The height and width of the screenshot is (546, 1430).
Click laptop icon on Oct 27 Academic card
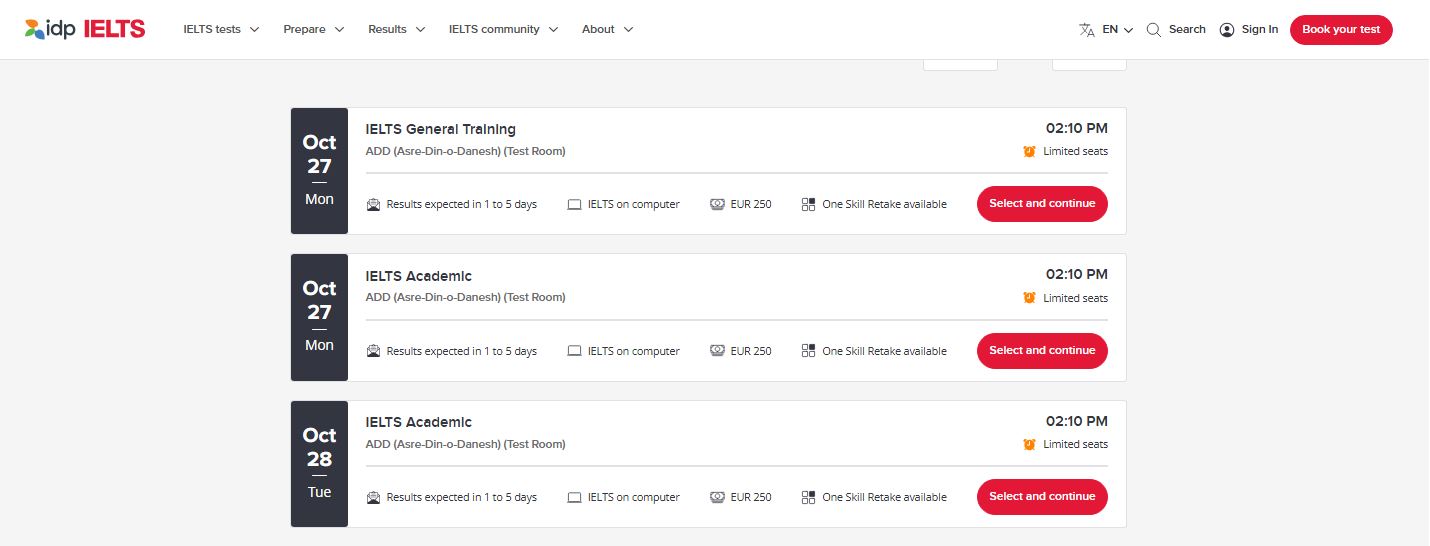574,352
